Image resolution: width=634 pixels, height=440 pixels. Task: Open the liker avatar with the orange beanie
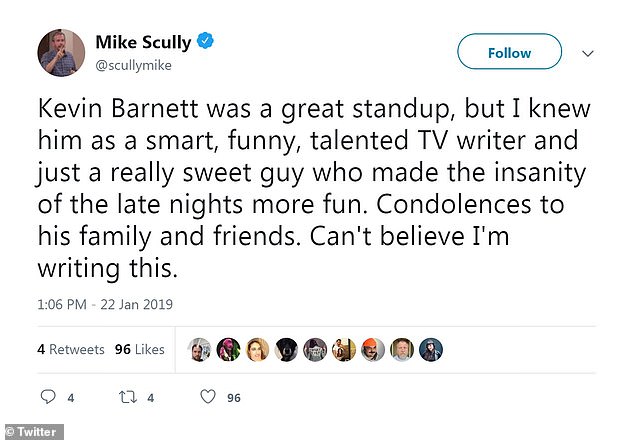373,349
